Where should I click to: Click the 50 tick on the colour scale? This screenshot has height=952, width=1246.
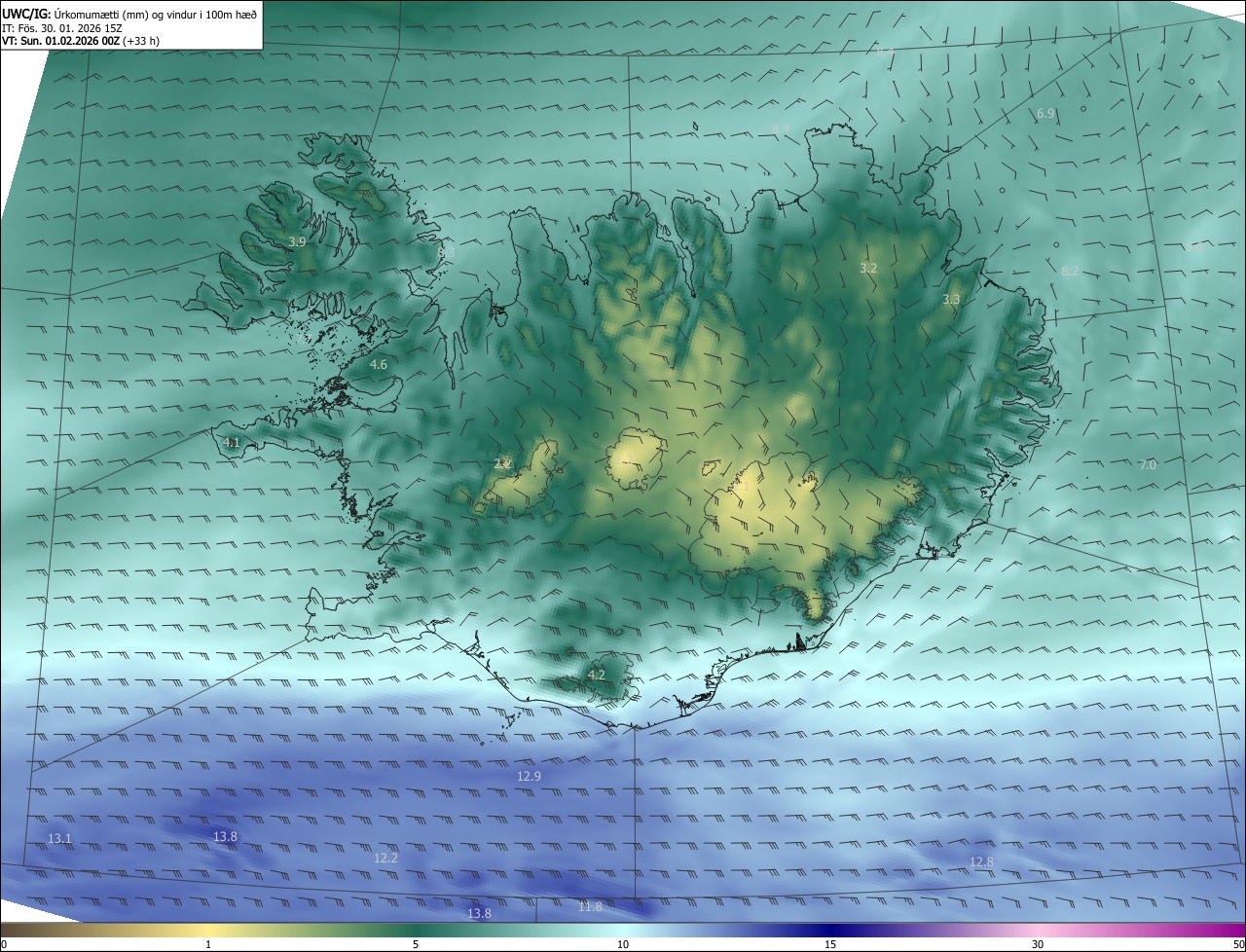coord(1238,944)
